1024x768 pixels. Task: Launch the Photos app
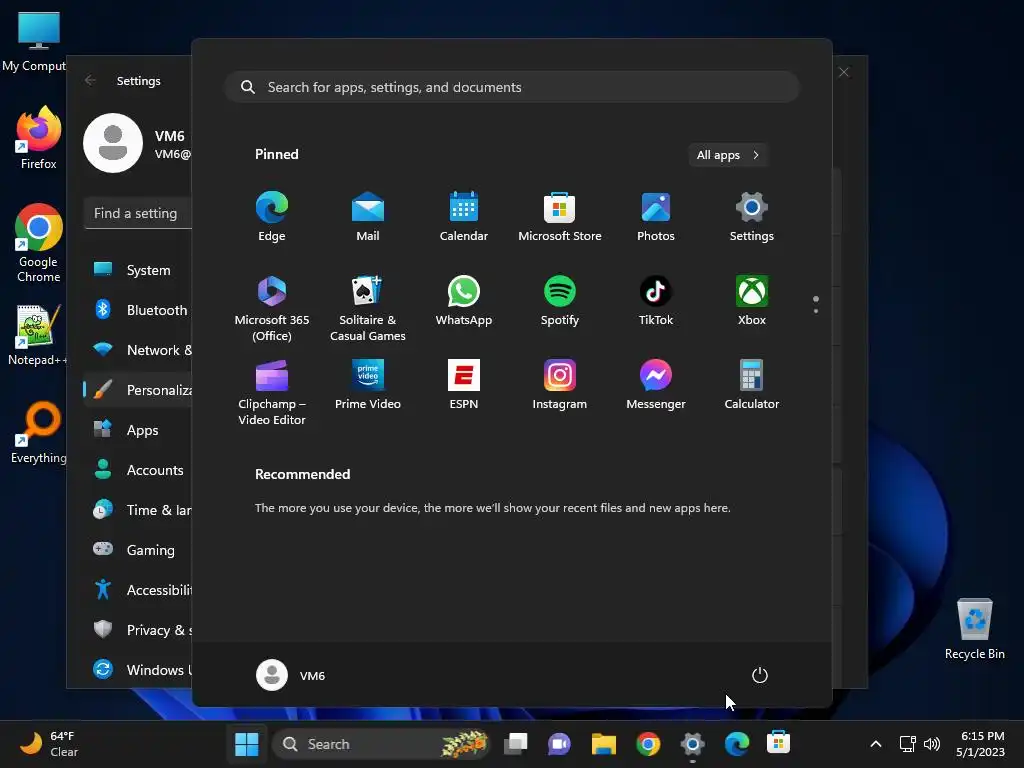point(656,216)
